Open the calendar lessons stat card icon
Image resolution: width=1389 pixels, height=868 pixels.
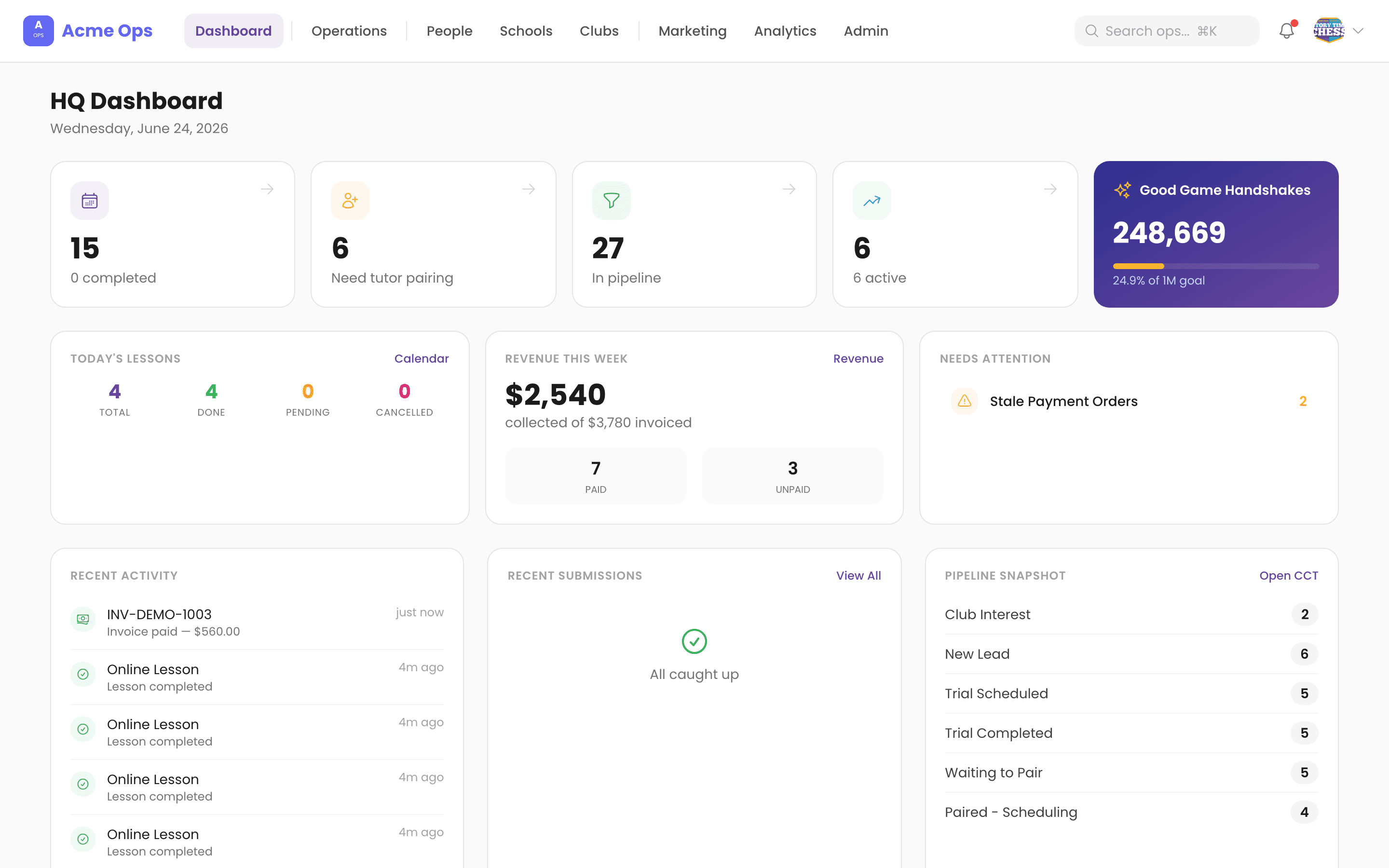(x=90, y=201)
